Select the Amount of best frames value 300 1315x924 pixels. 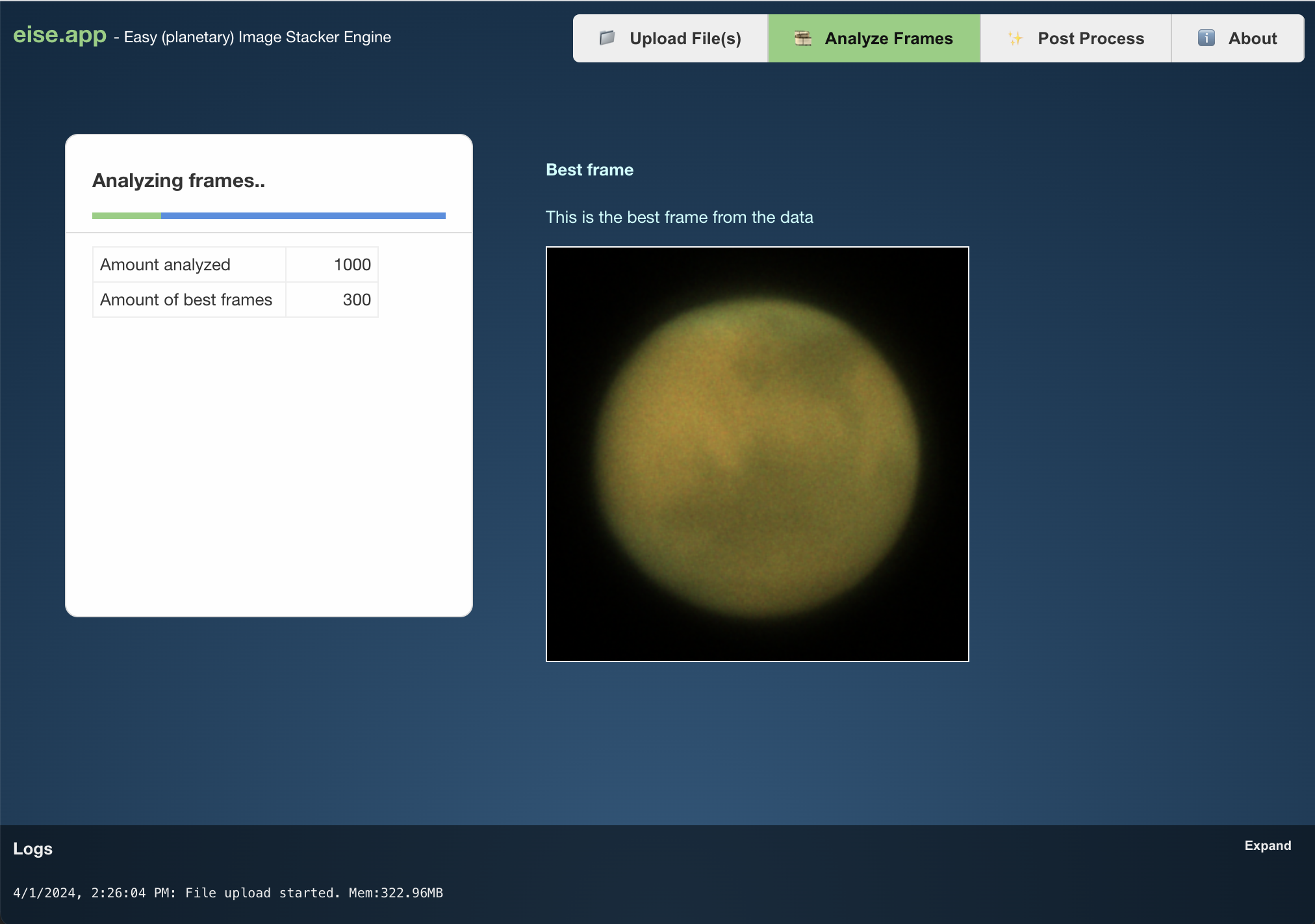(x=332, y=300)
